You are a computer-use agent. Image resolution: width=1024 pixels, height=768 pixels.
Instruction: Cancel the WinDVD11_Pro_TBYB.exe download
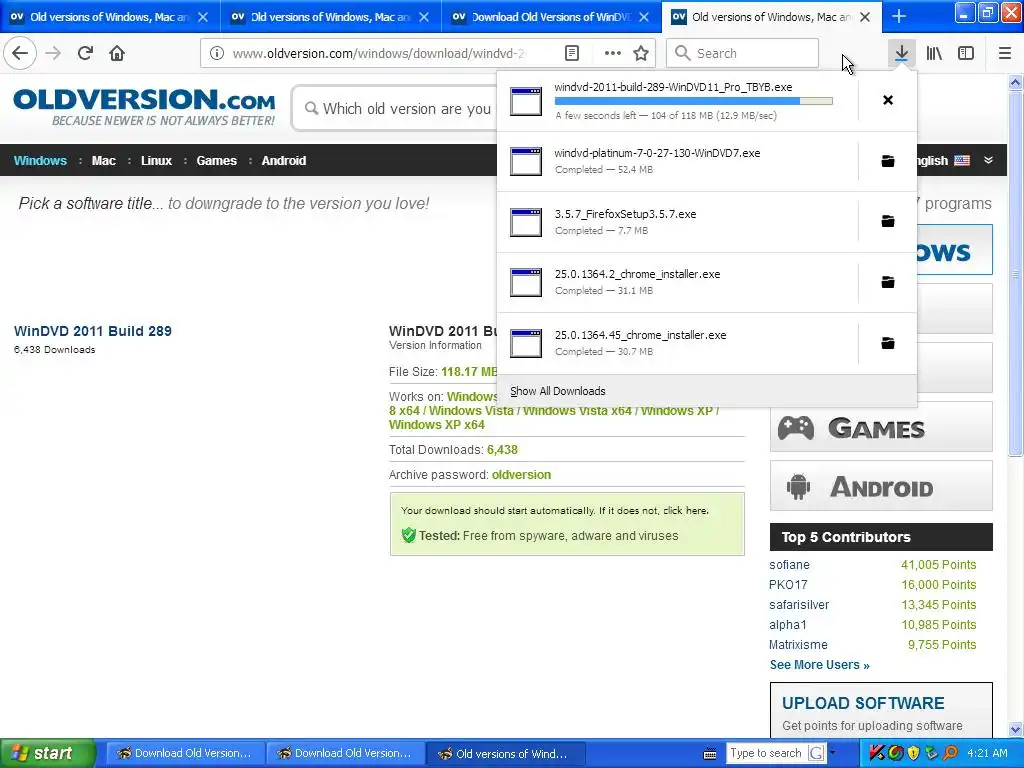(888, 100)
